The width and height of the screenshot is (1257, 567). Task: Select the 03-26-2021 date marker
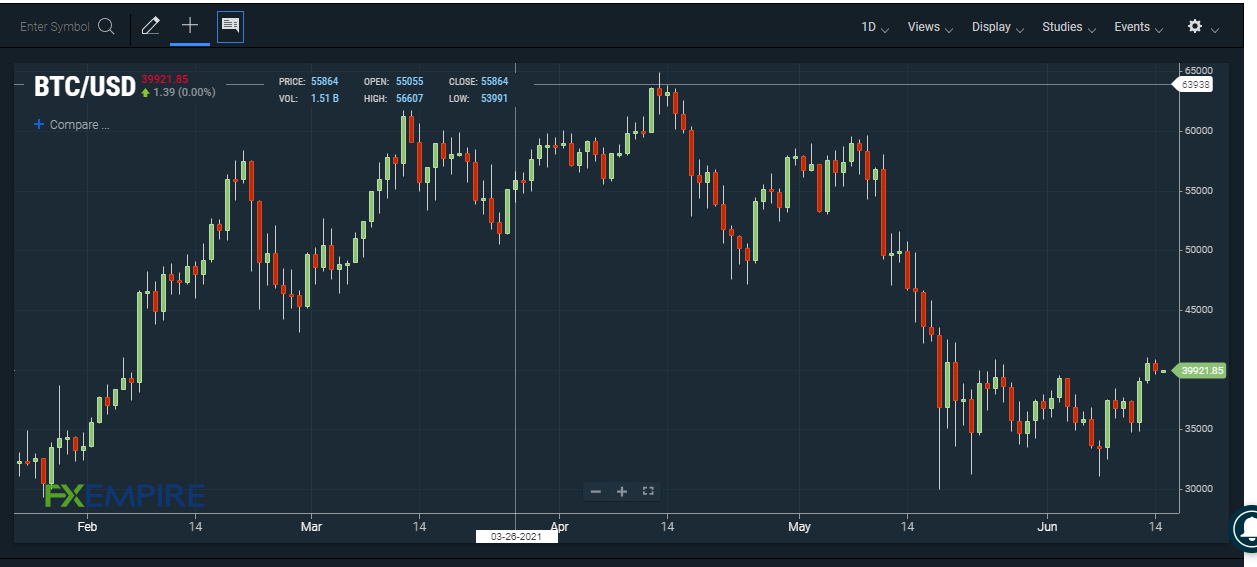coord(516,537)
